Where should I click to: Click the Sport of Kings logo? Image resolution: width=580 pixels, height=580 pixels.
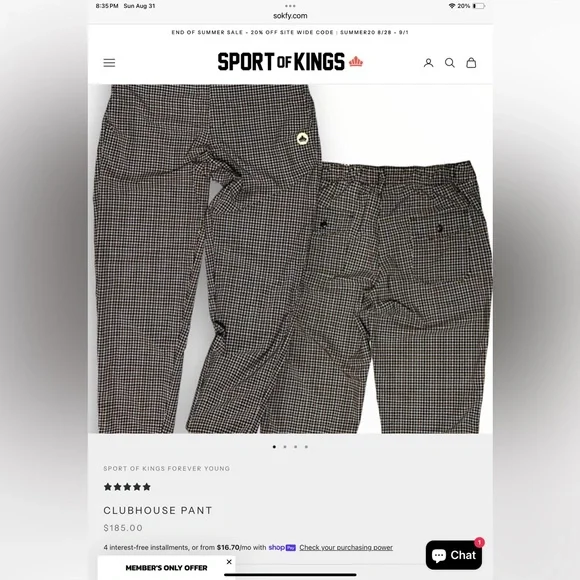click(290, 62)
